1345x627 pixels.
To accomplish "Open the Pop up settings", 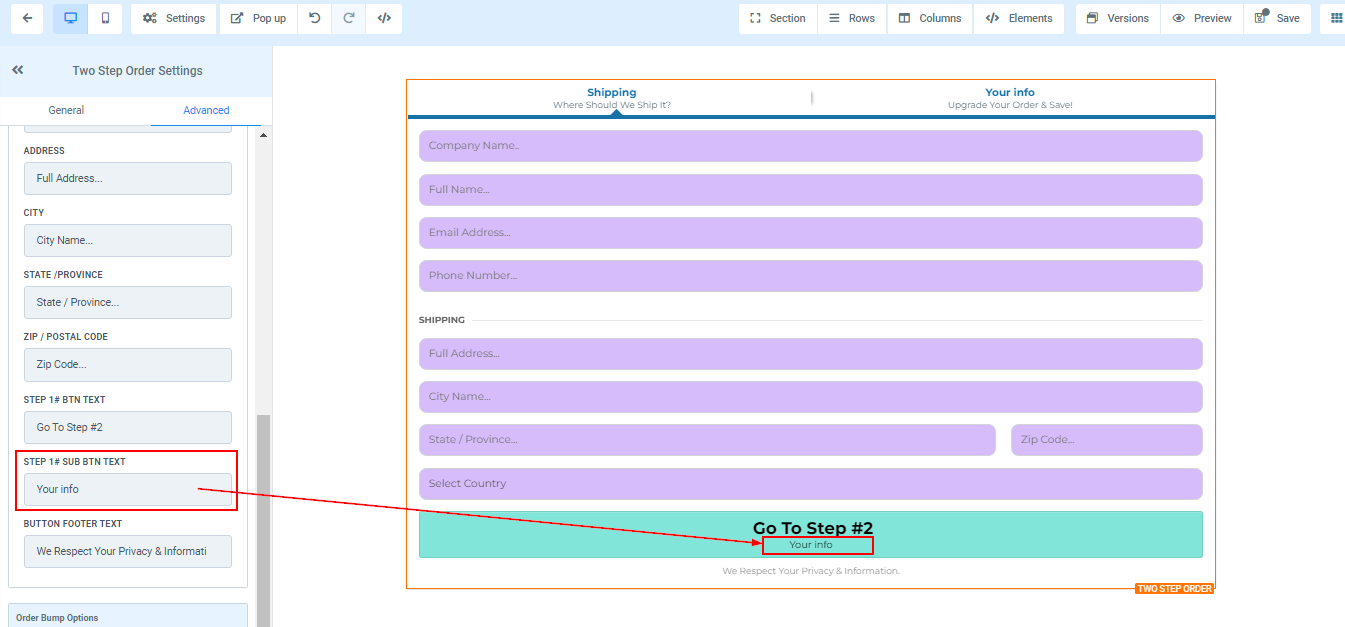I will pos(258,18).
